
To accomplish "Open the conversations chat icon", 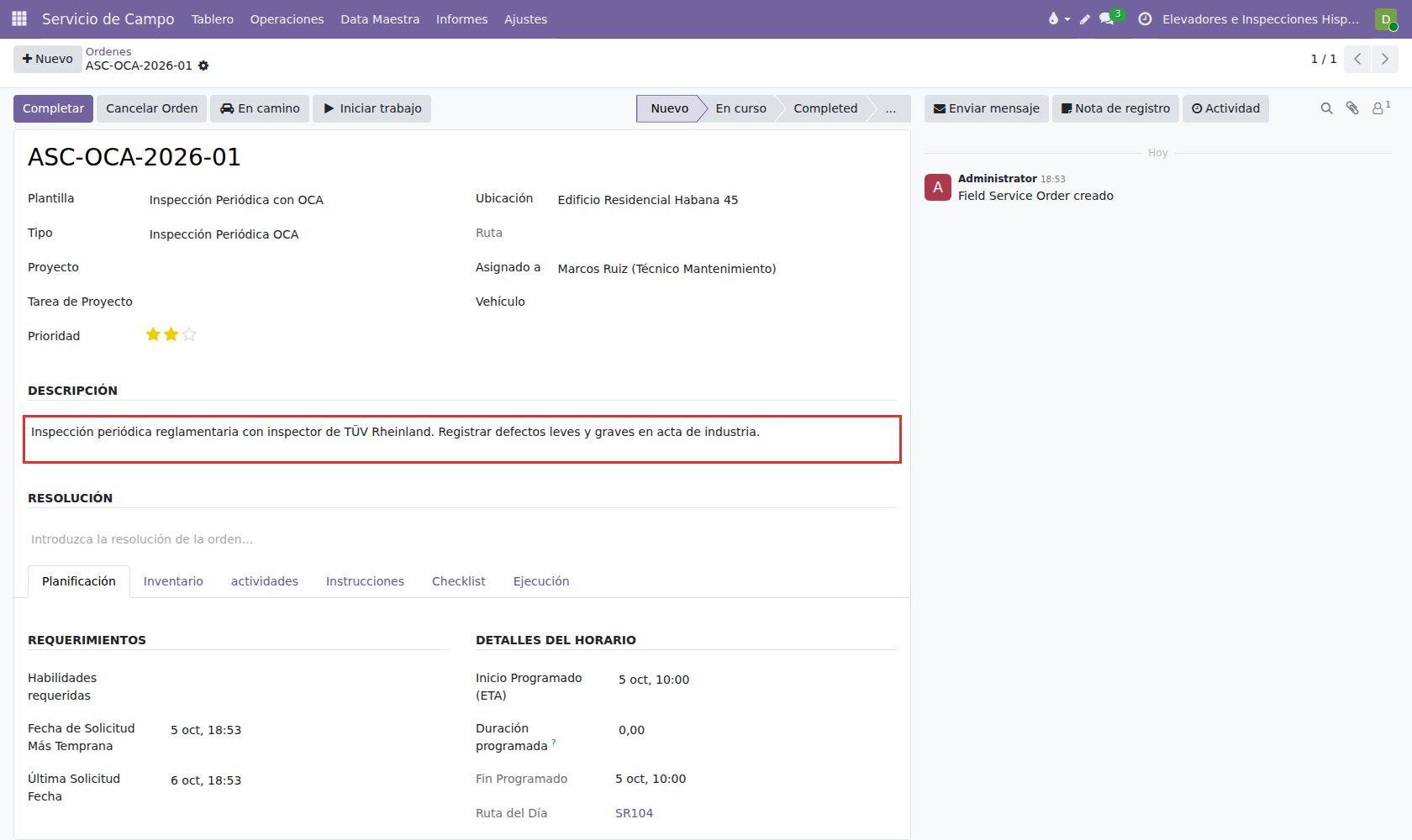I will tap(1107, 18).
